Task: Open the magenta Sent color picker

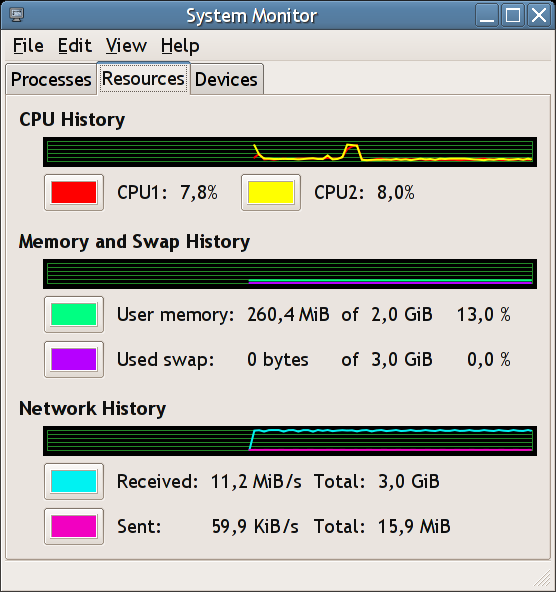Action: pyautogui.click(x=74, y=526)
